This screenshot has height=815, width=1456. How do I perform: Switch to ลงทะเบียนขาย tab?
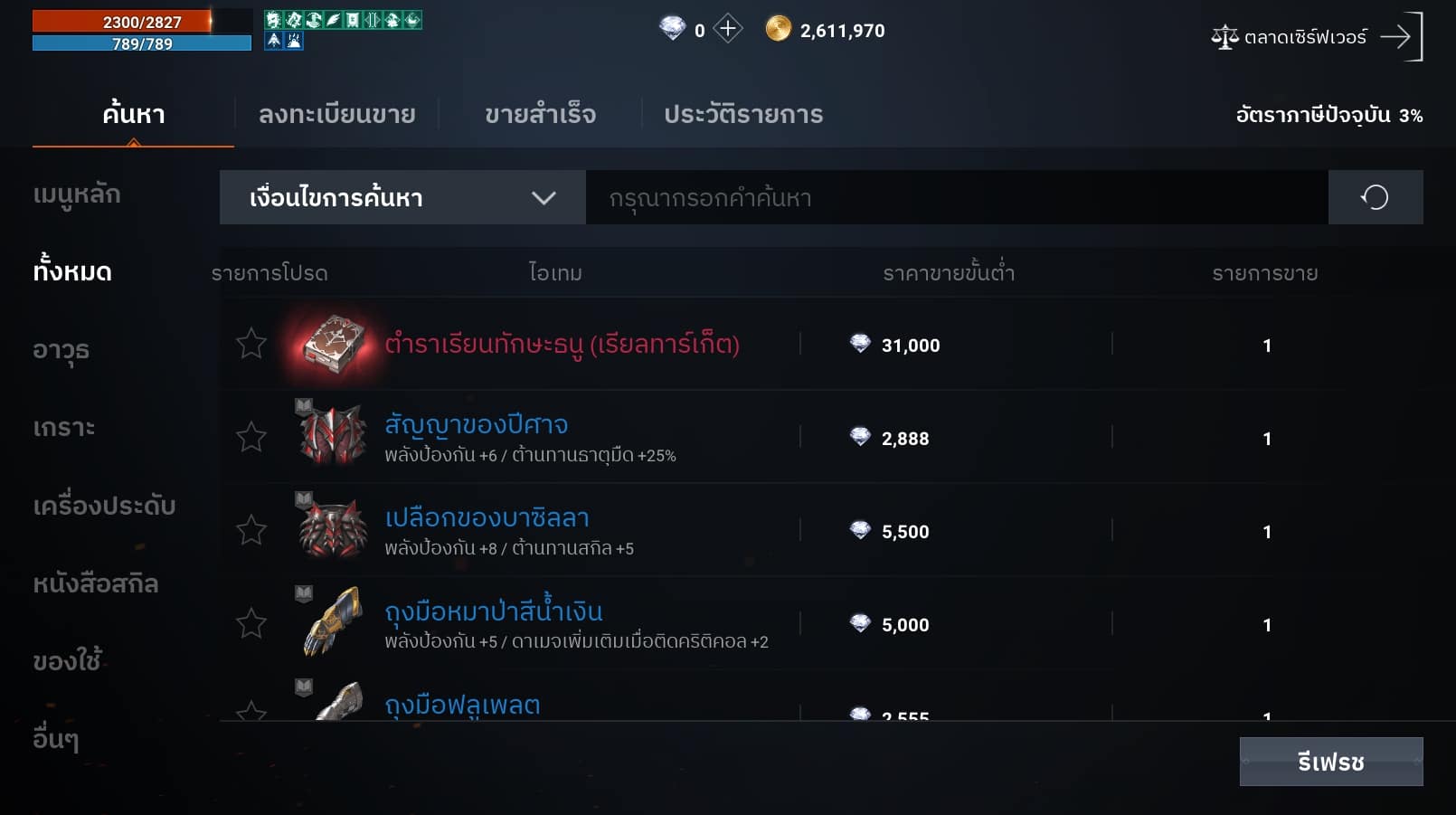[336, 114]
